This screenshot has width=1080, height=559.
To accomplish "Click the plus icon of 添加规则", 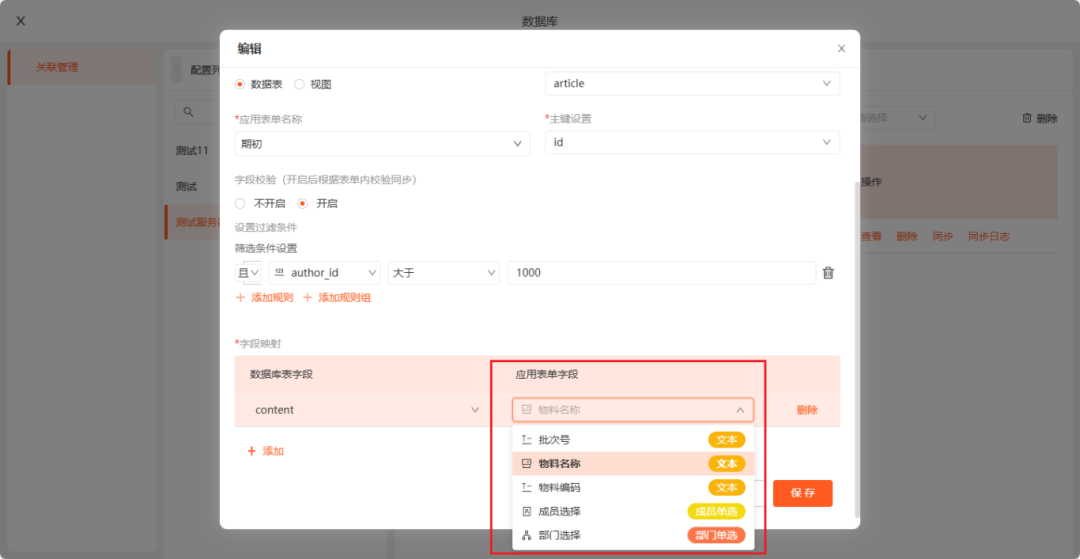I will [240, 297].
